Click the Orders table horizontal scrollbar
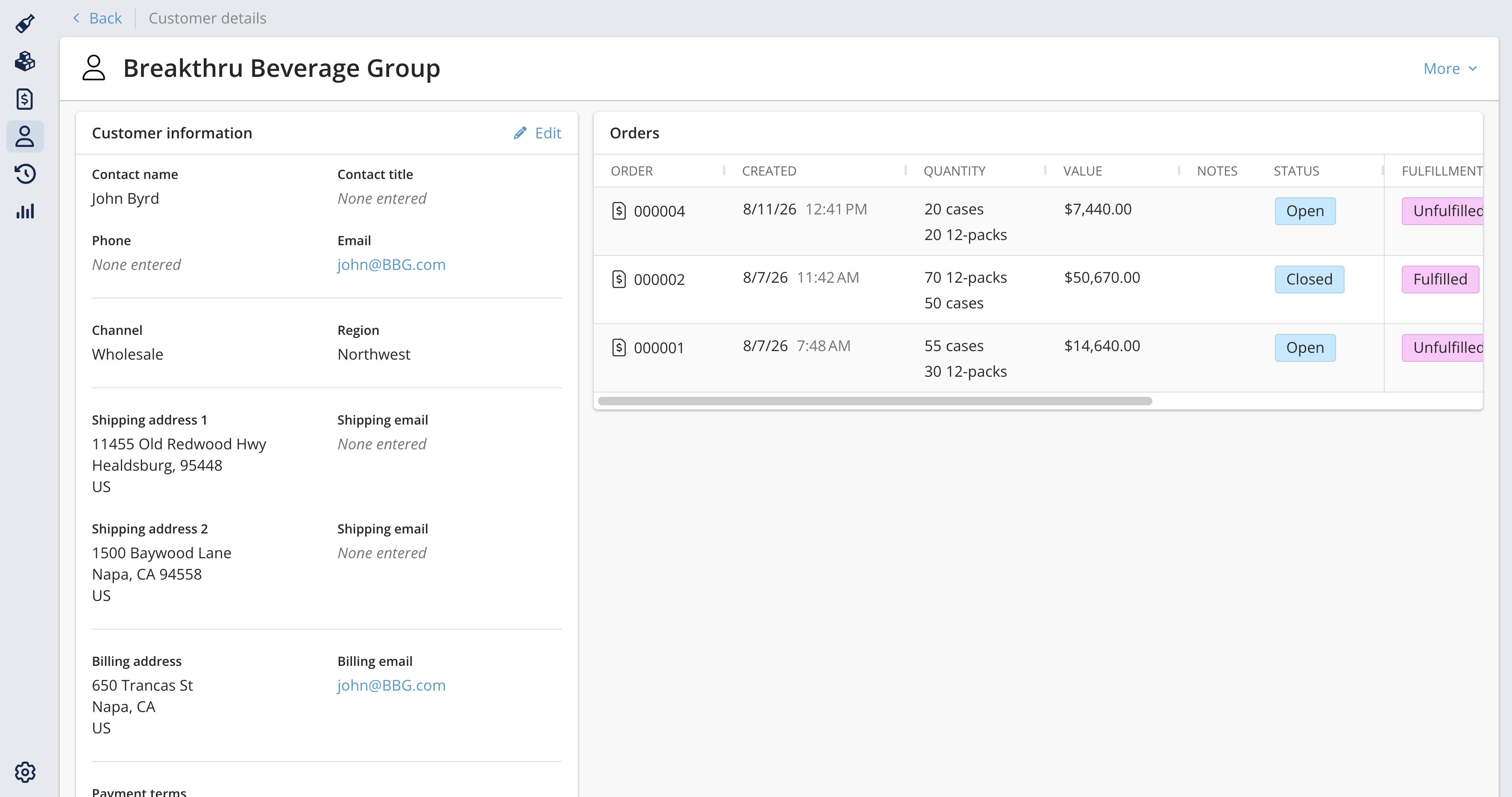 click(x=875, y=401)
